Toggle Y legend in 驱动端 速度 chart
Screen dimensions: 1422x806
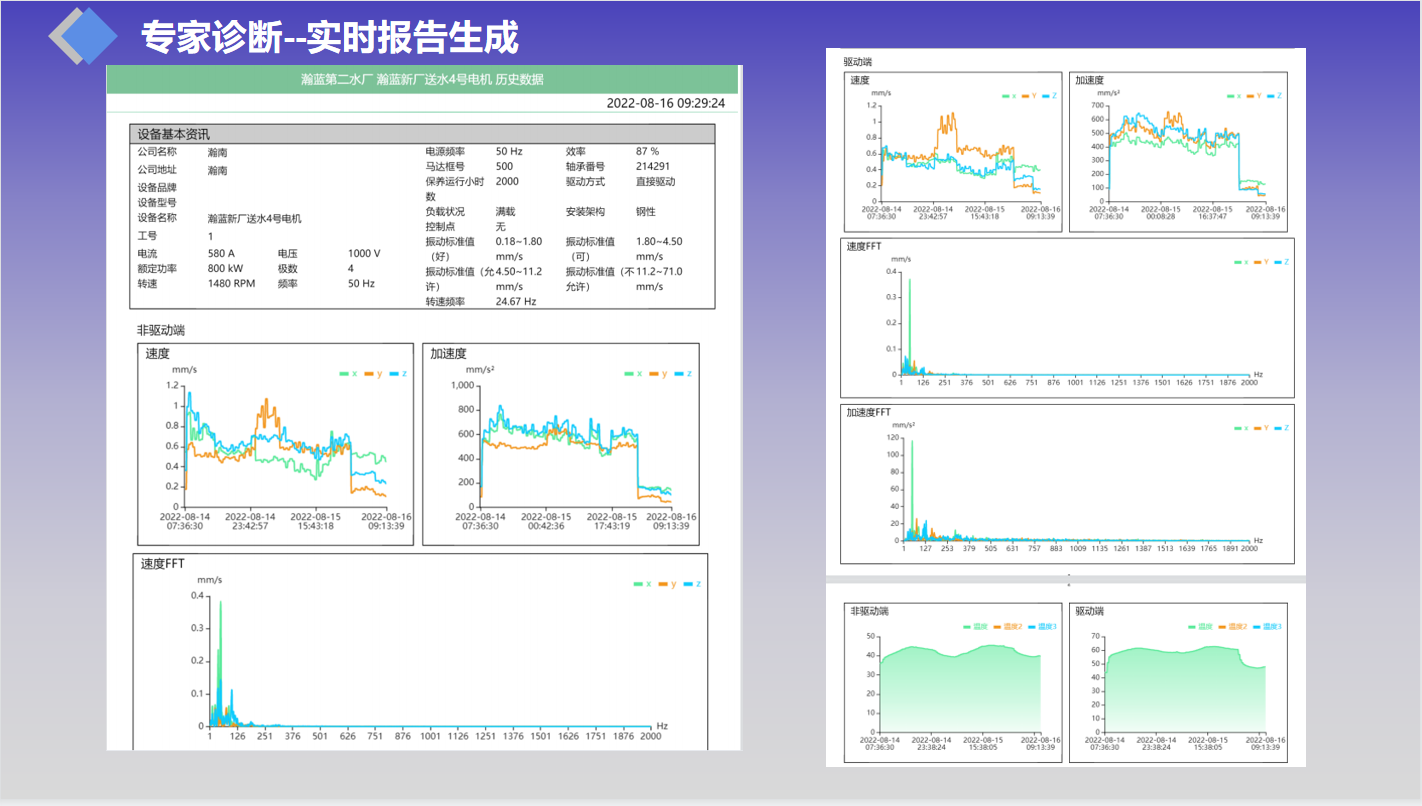tap(1029, 96)
